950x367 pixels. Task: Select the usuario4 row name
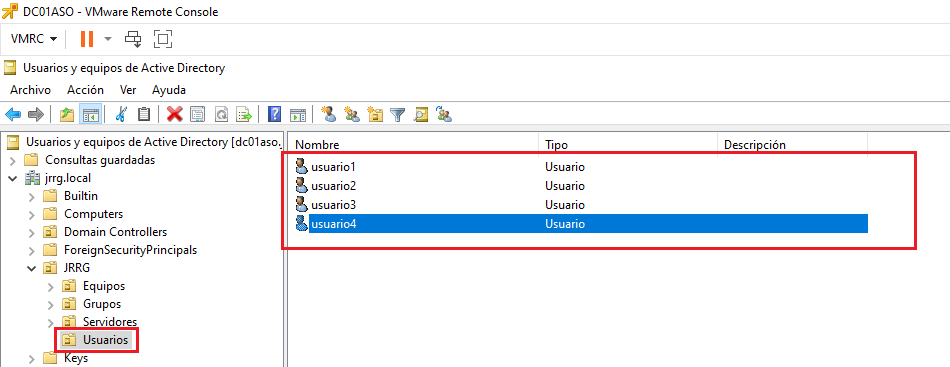point(333,223)
